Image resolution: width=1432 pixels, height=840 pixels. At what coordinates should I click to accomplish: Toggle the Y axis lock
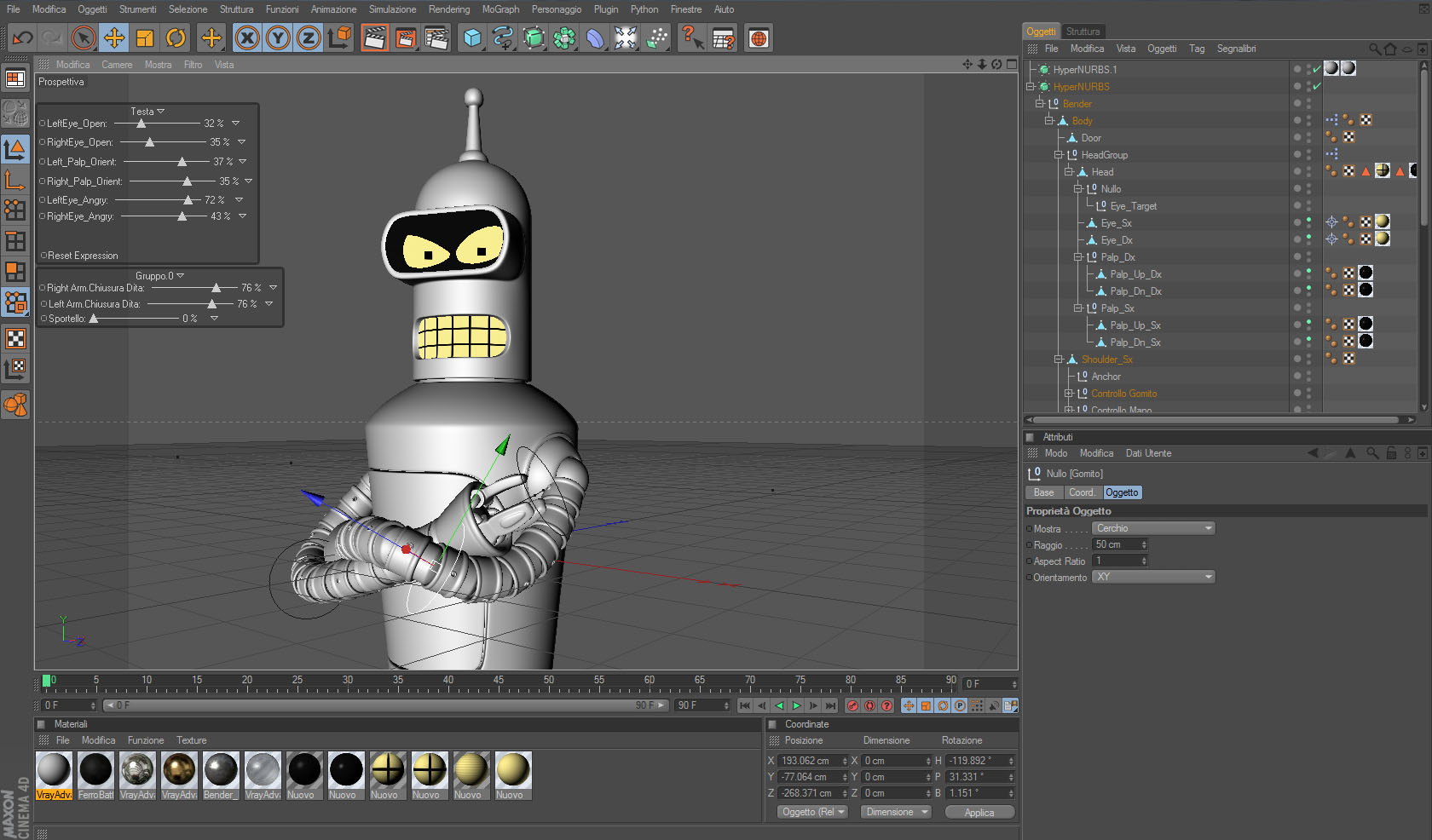(x=278, y=38)
